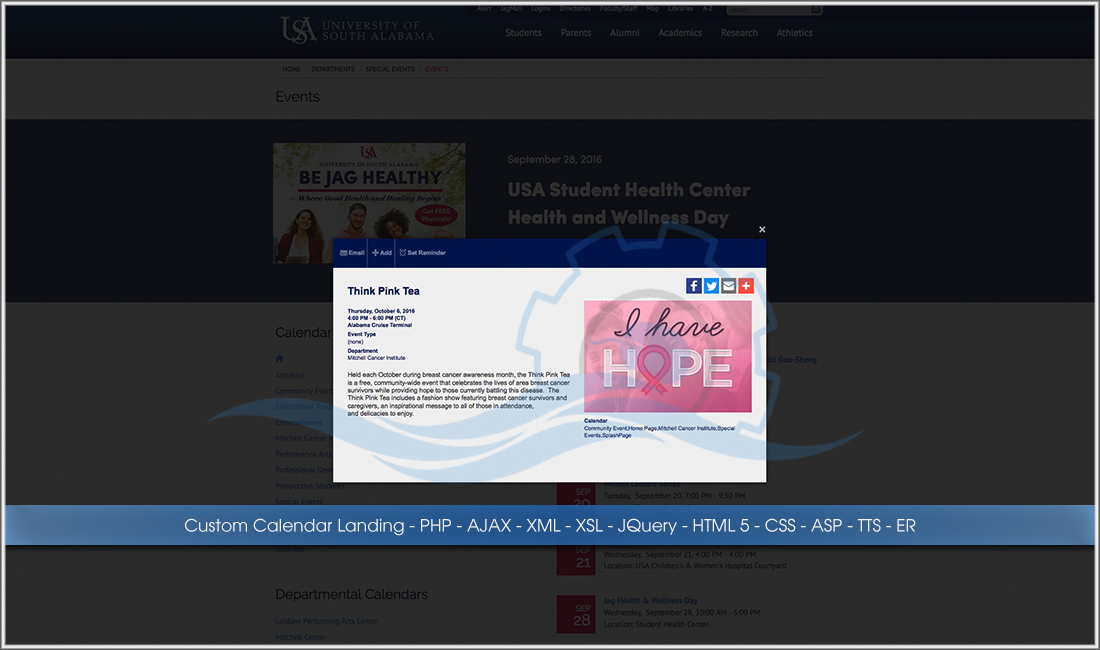Click the I have HOPE event image
Viewport: 1100px width, 650px height.
point(667,356)
